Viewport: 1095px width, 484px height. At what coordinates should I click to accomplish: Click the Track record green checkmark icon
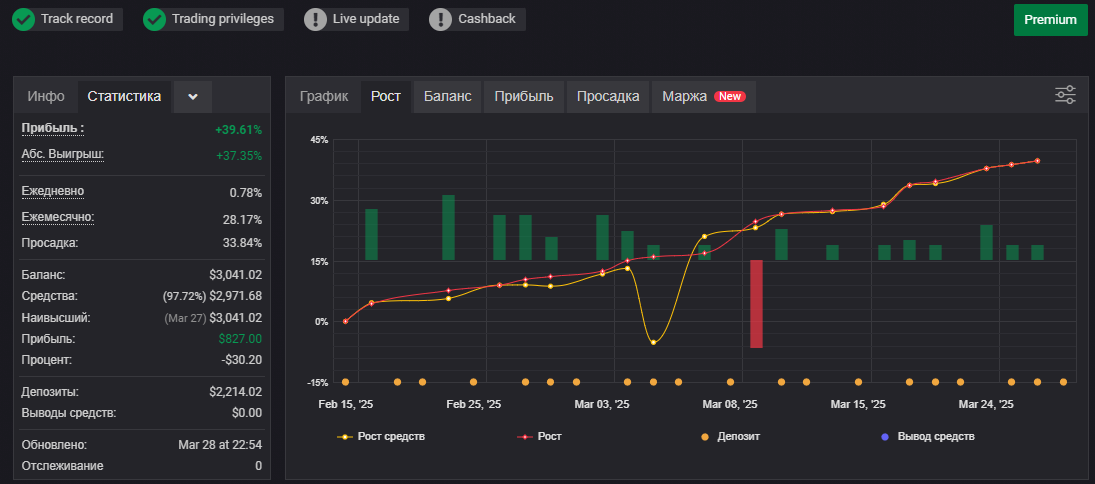(x=24, y=20)
